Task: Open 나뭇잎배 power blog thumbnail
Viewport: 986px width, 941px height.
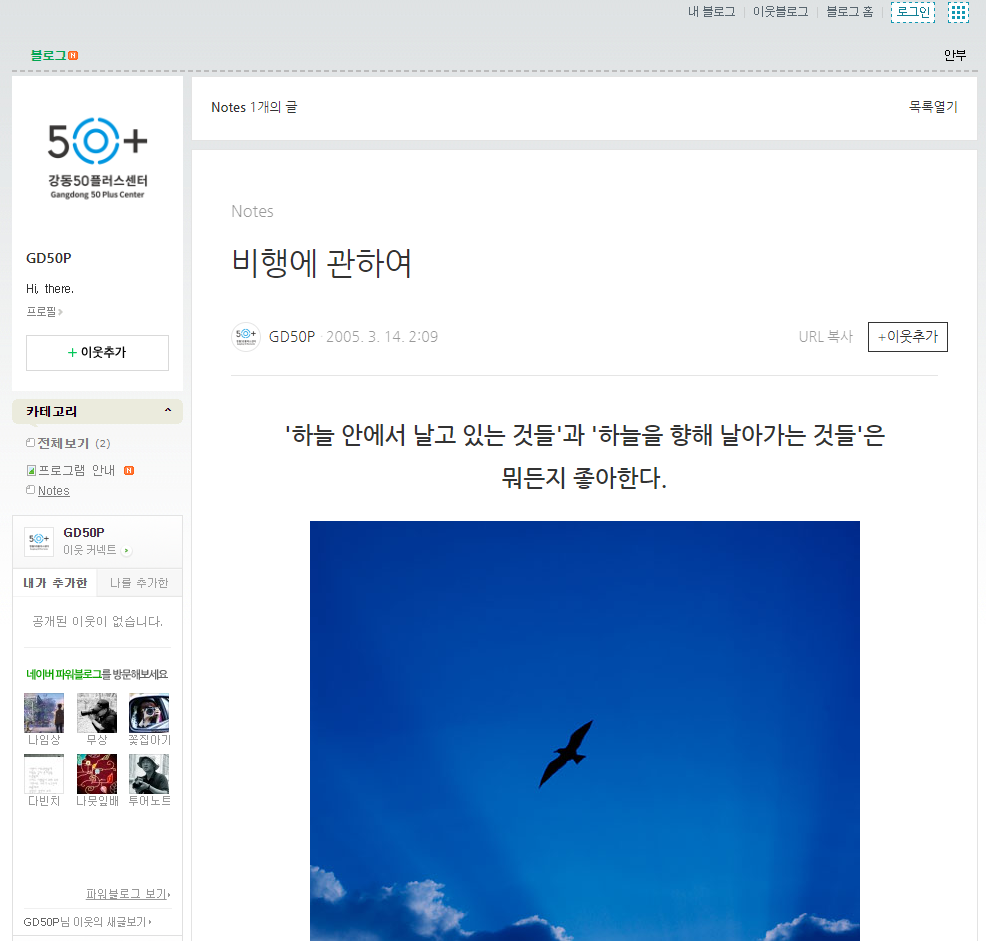Action: (x=97, y=774)
